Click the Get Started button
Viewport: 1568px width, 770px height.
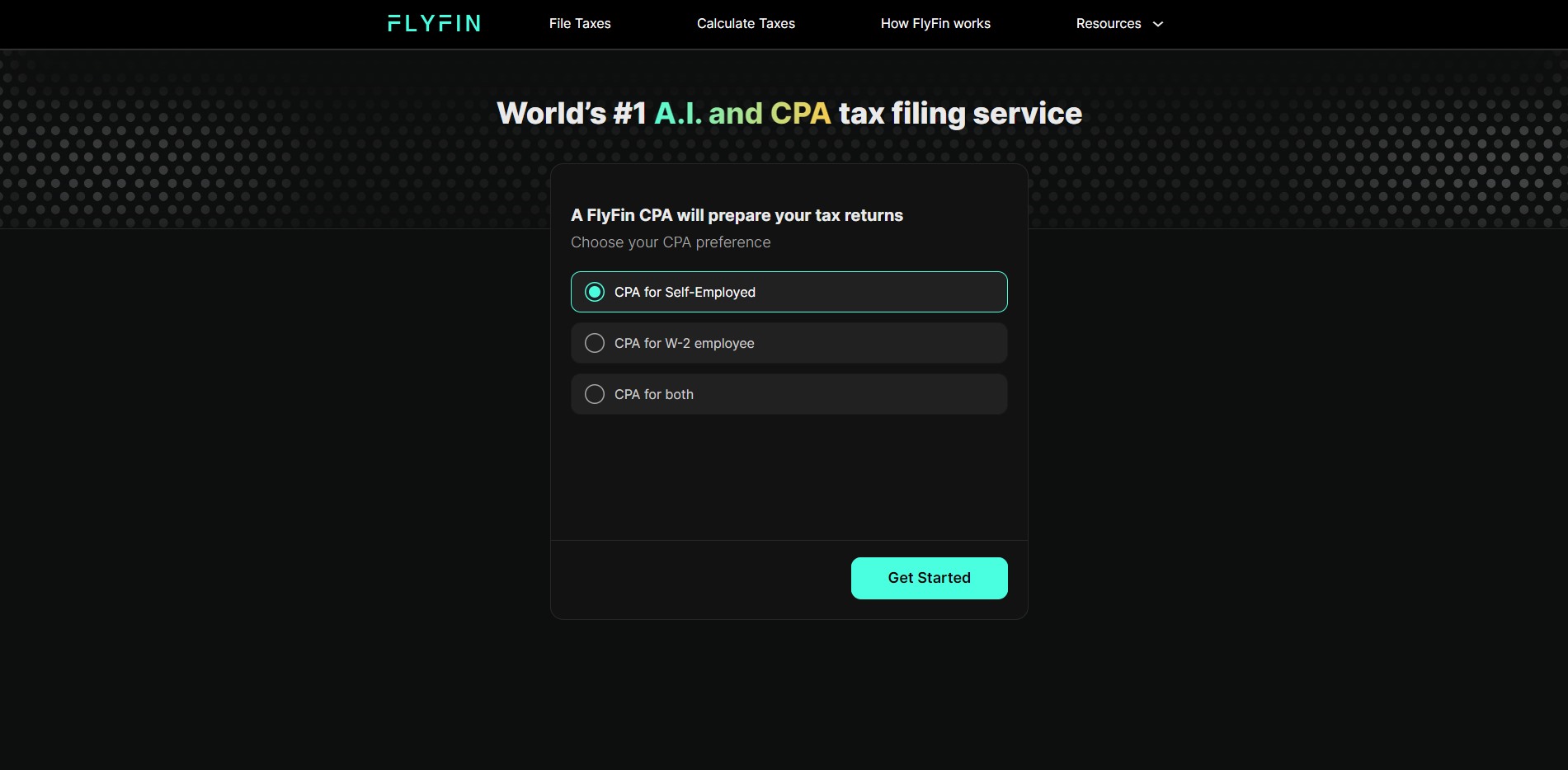pyautogui.click(x=929, y=578)
